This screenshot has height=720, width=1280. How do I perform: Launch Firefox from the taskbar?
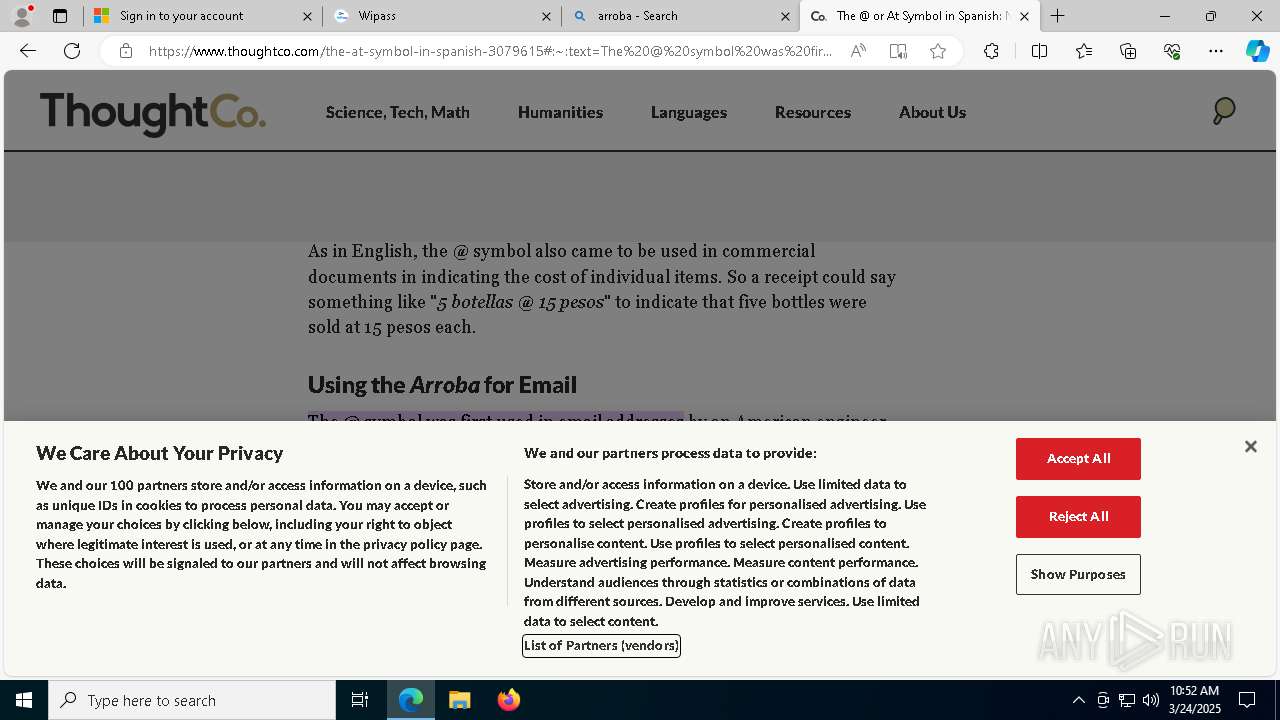tap(509, 700)
